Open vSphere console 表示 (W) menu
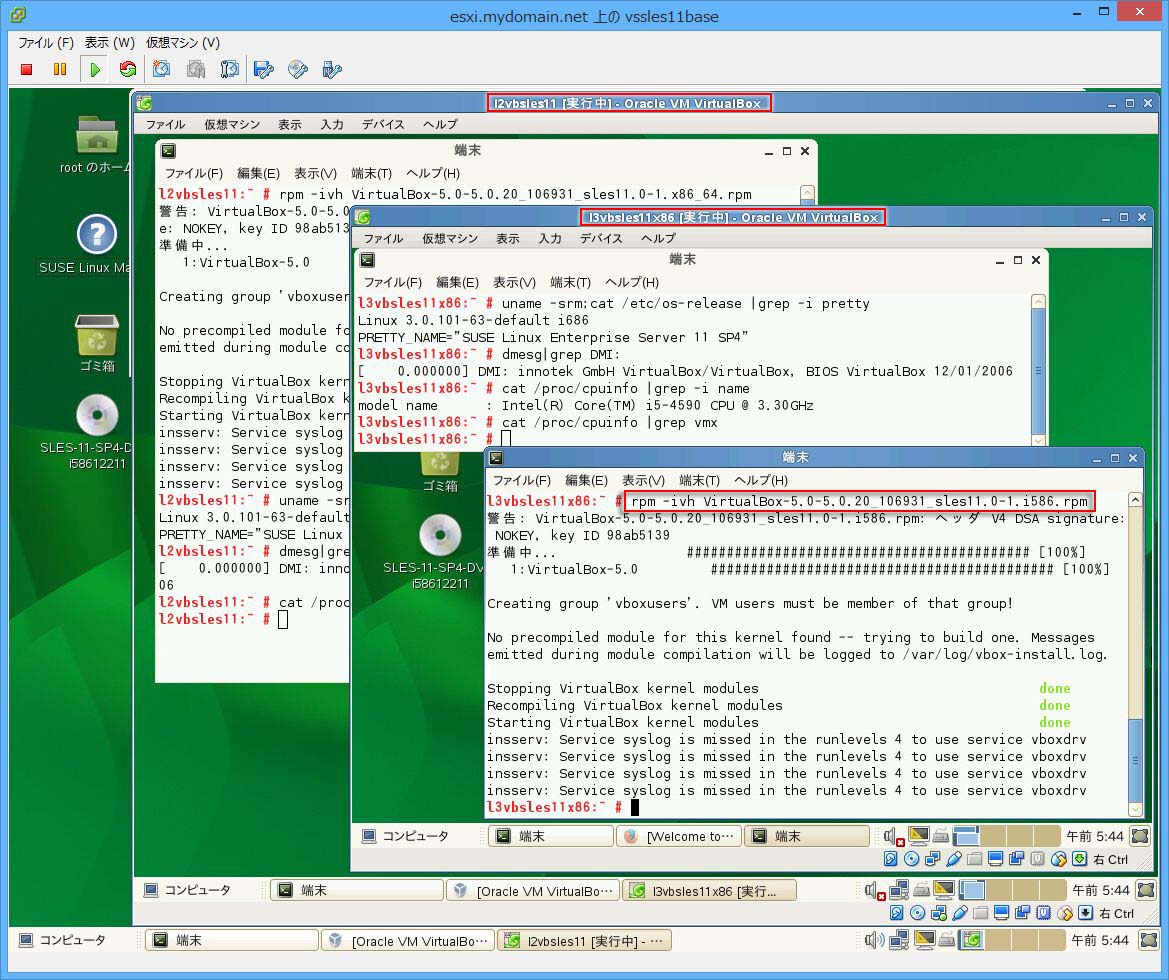 coord(110,43)
